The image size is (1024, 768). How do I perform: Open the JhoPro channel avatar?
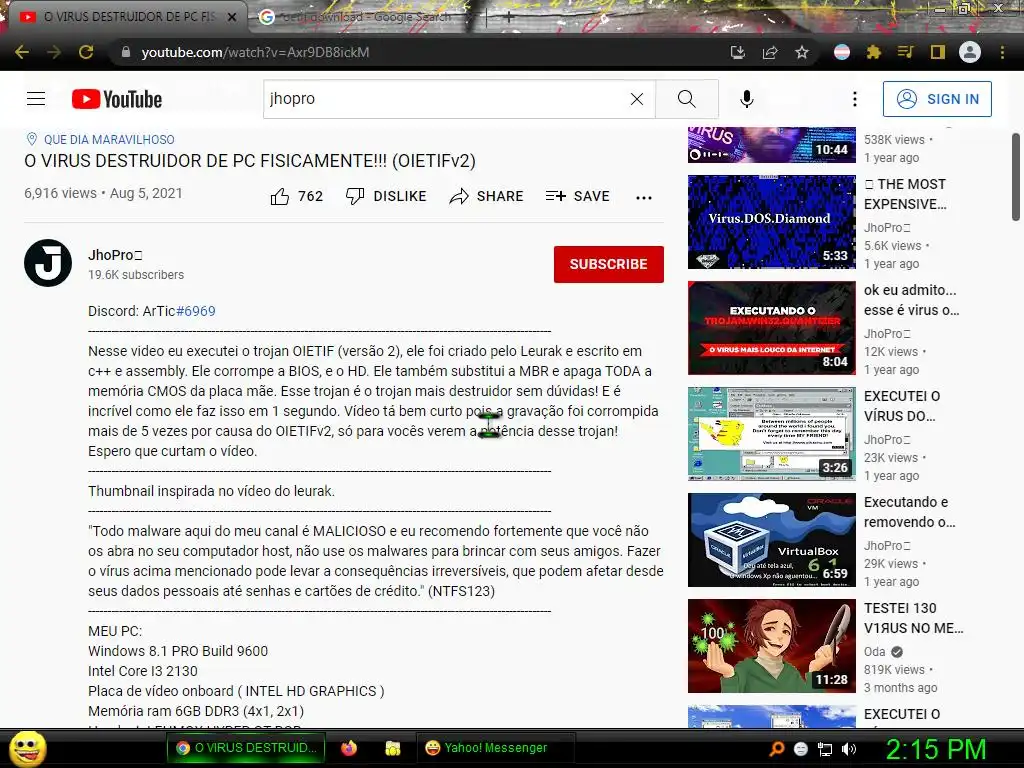coord(48,263)
